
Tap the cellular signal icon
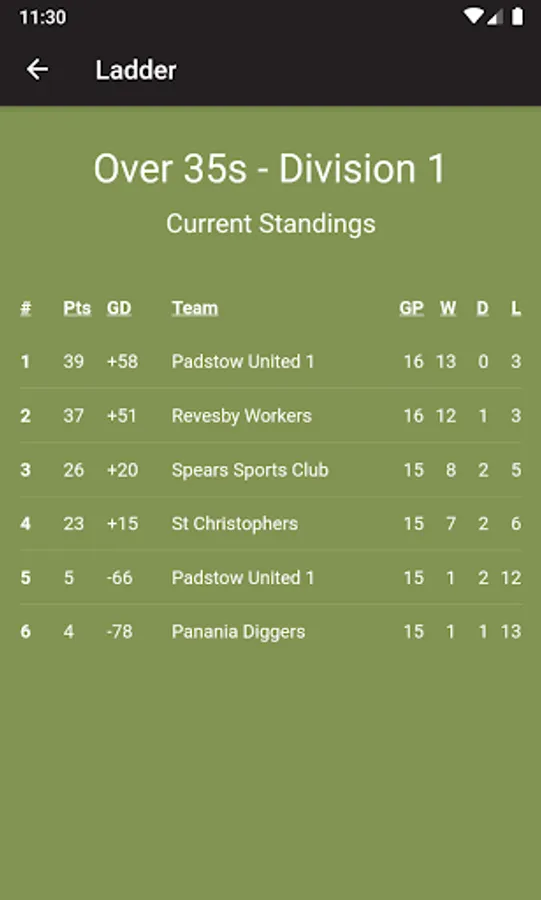[495, 17]
